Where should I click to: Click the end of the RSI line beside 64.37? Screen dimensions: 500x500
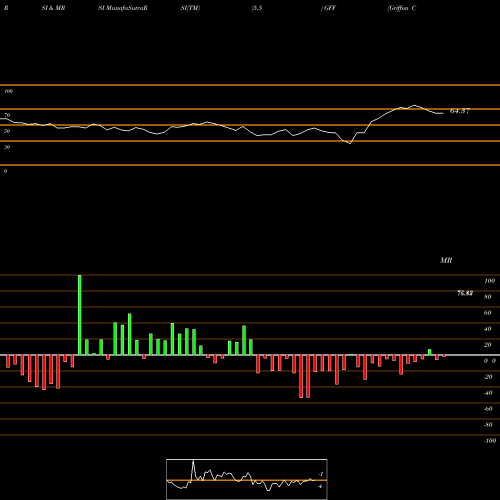(x=443, y=114)
